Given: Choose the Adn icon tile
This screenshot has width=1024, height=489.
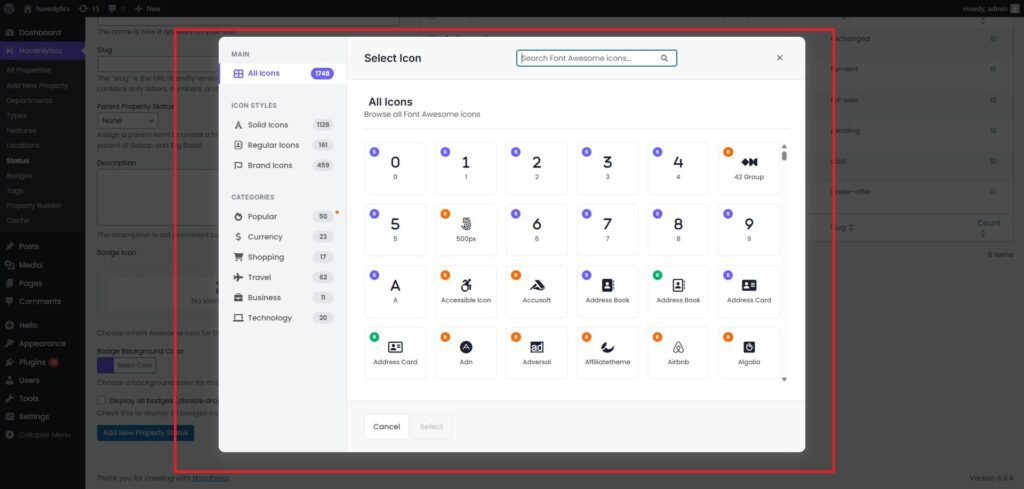Looking at the screenshot, I should click(466, 352).
